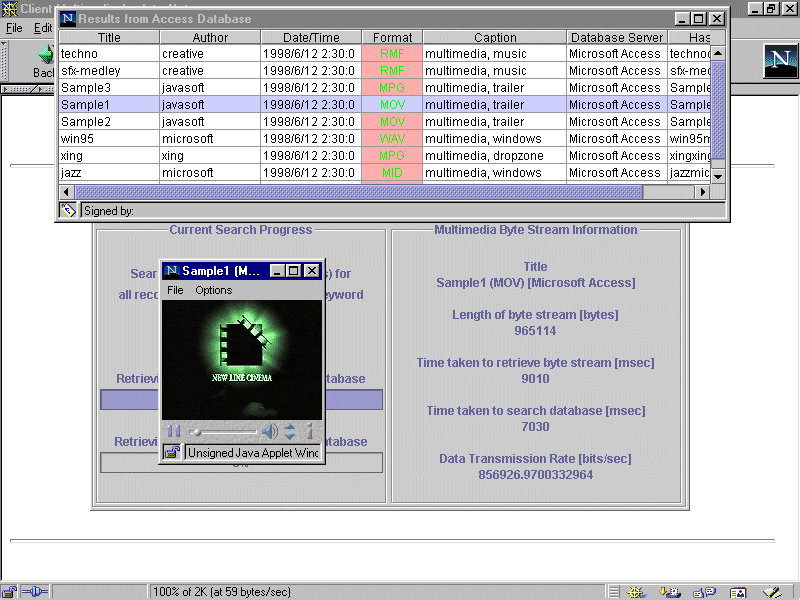Click the transmission rate value 856926.9700332964
This screenshot has width=800, height=600.
(535, 474)
